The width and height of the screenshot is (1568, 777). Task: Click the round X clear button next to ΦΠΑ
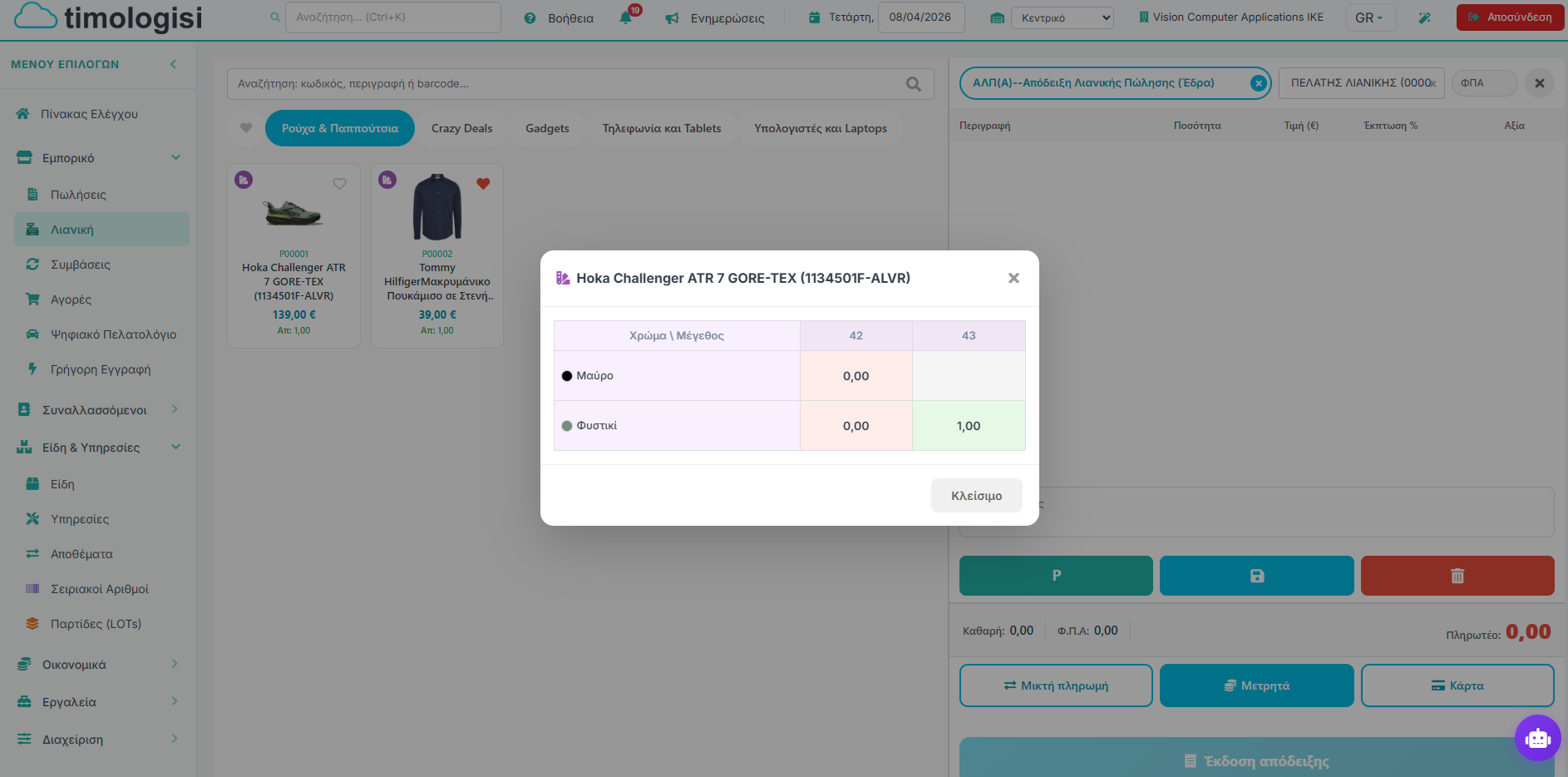[1540, 83]
